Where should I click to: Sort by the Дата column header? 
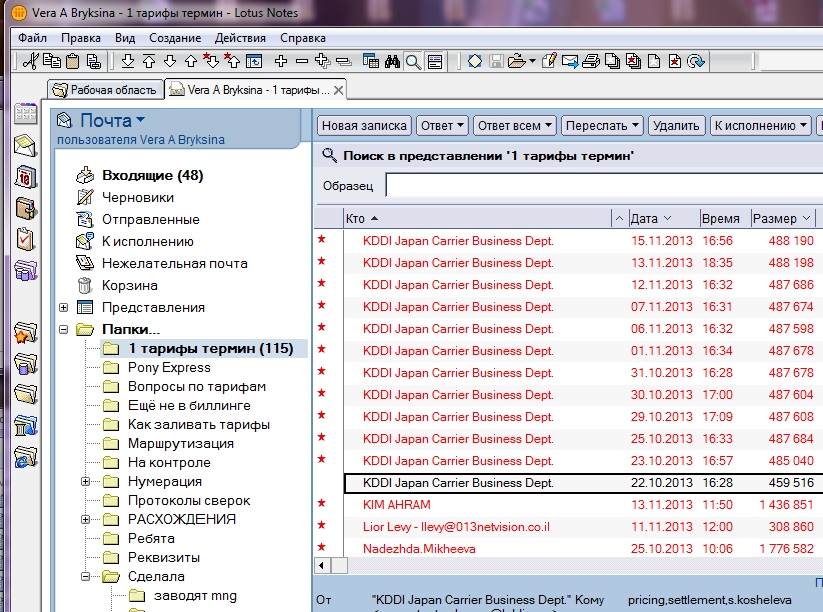point(664,218)
